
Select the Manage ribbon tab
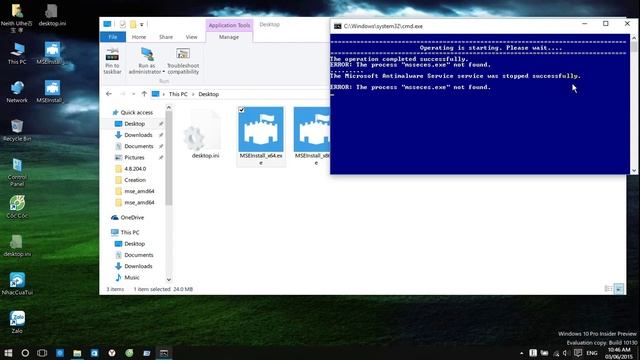[x=229, y=37]
